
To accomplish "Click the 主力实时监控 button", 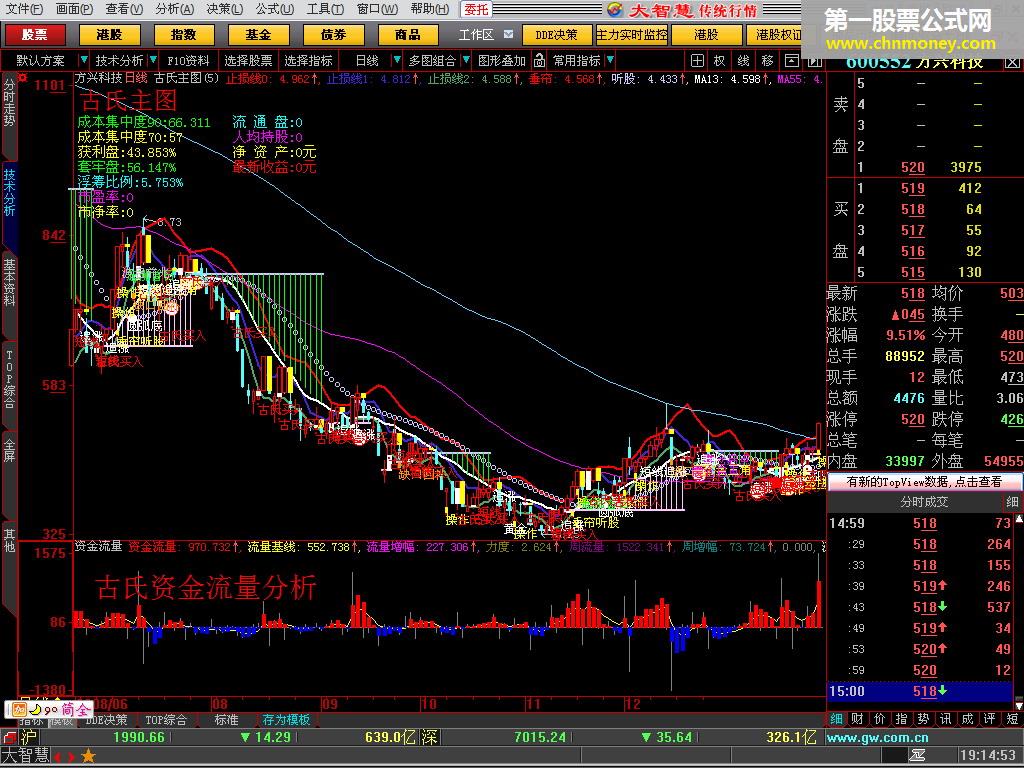I will point(632,35).
